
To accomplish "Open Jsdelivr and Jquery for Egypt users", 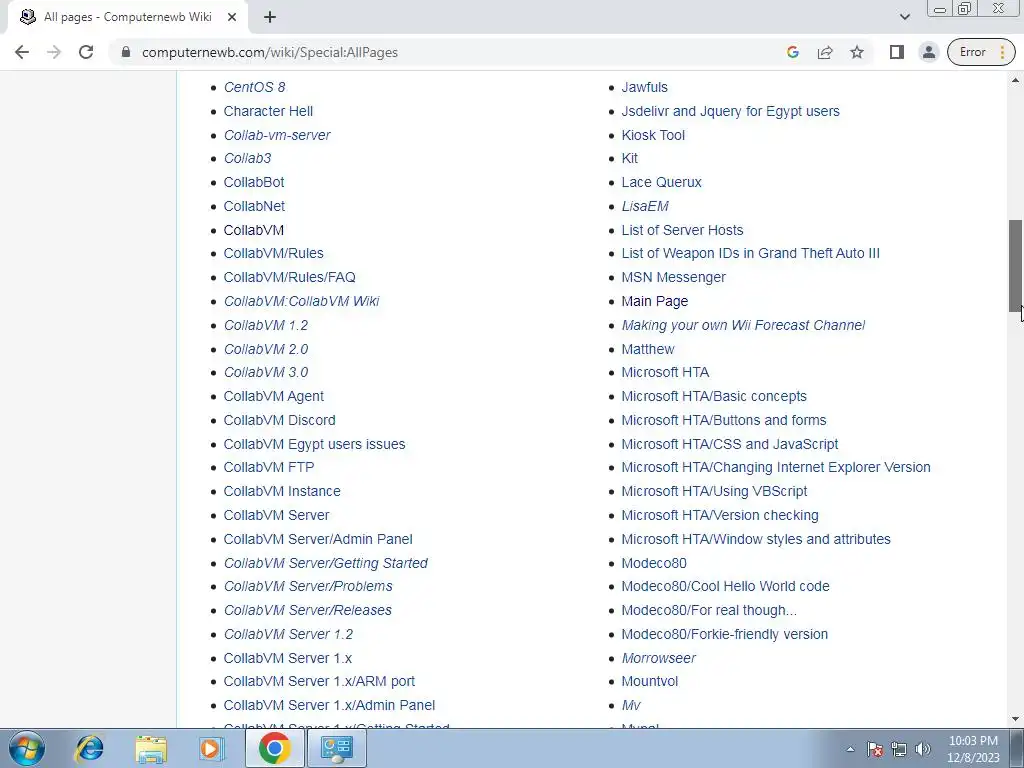I will pyautogui.click(x=730, y=111).
